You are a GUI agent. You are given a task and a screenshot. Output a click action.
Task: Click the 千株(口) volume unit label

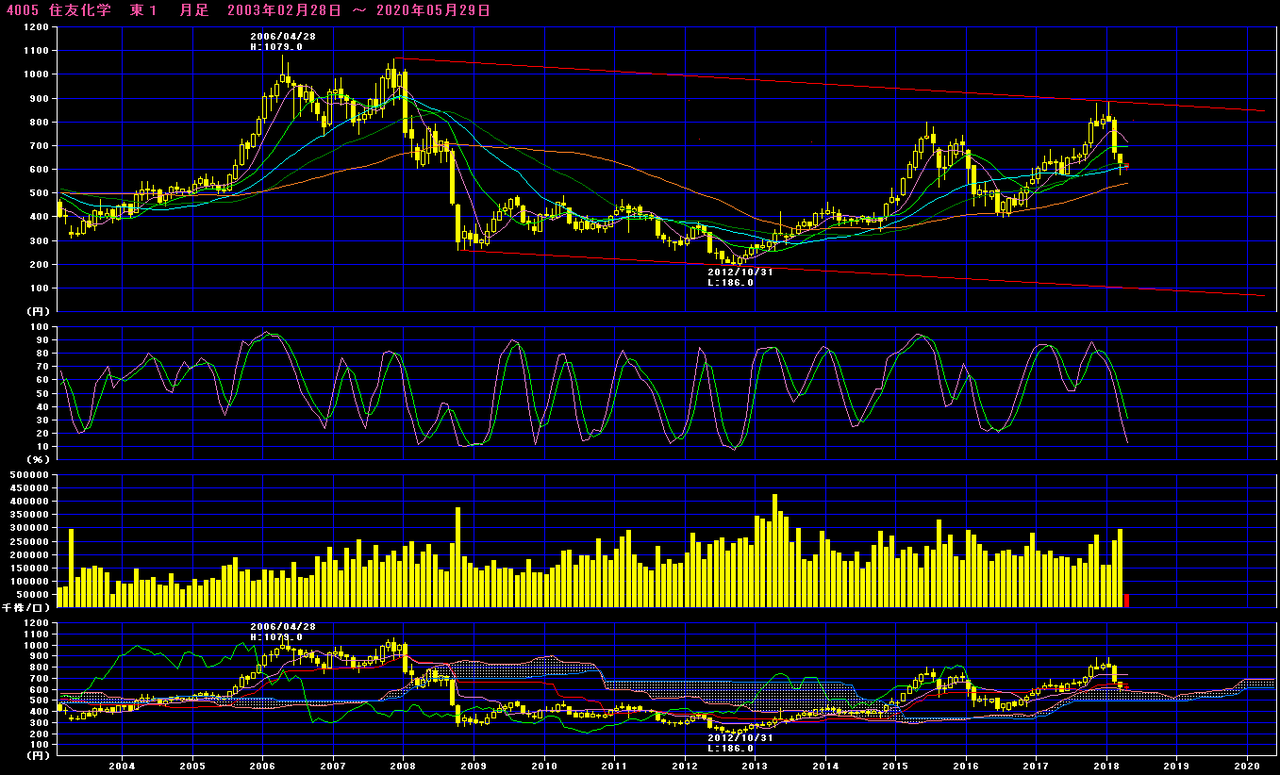coord(24,607)
